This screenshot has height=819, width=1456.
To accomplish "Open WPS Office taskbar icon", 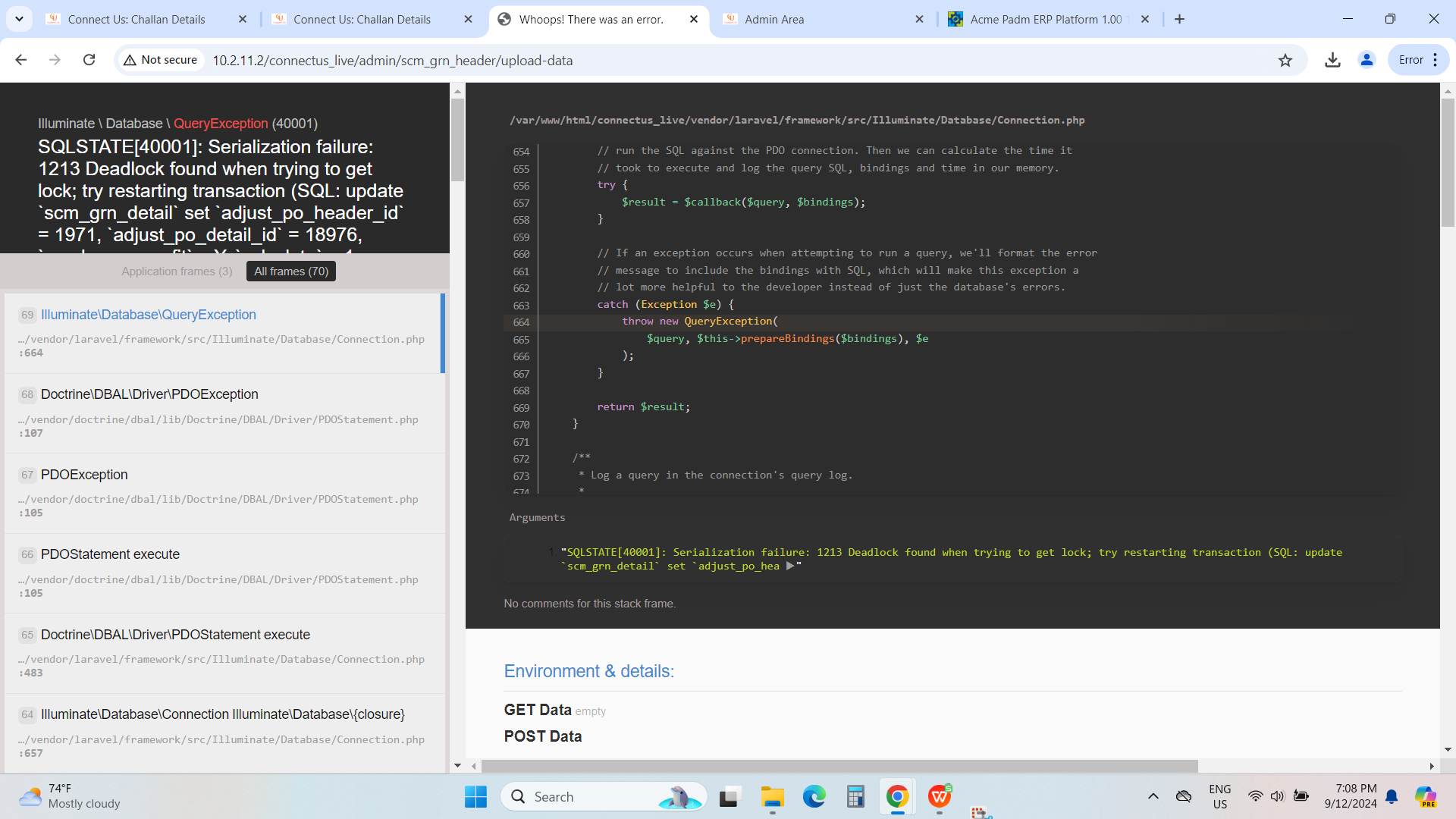I will coord(940,797).
